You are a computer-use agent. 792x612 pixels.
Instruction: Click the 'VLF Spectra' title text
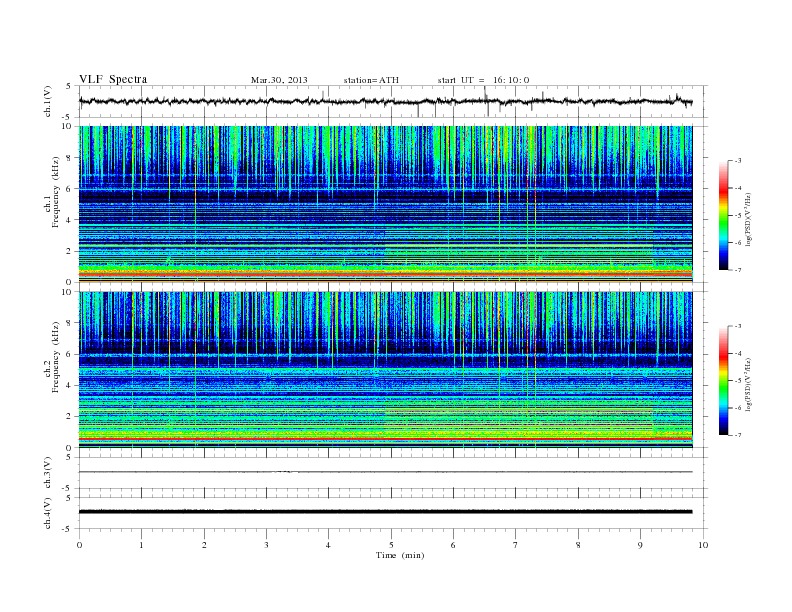113,79
